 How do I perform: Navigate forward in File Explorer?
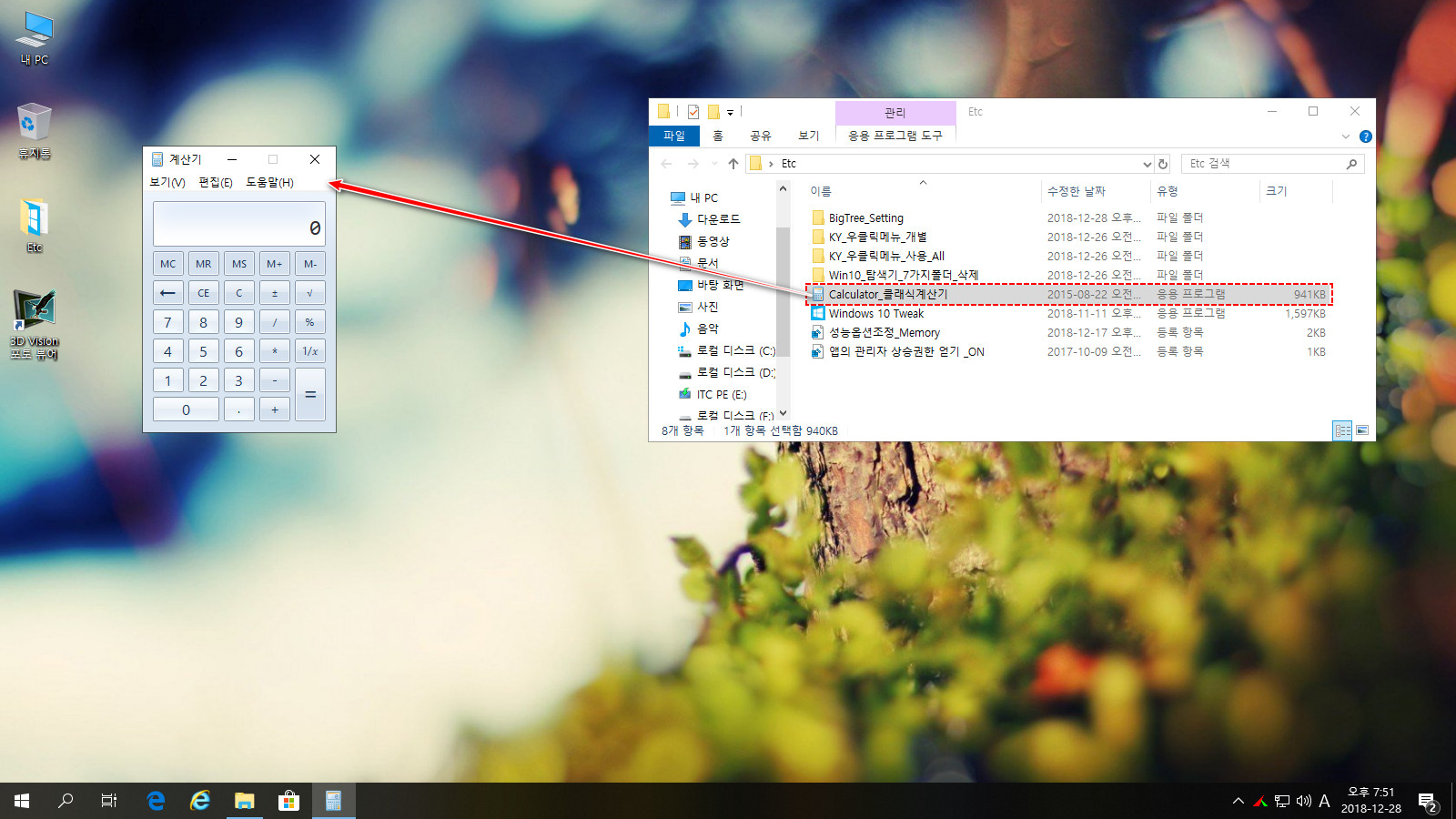[x=693, y=164]
